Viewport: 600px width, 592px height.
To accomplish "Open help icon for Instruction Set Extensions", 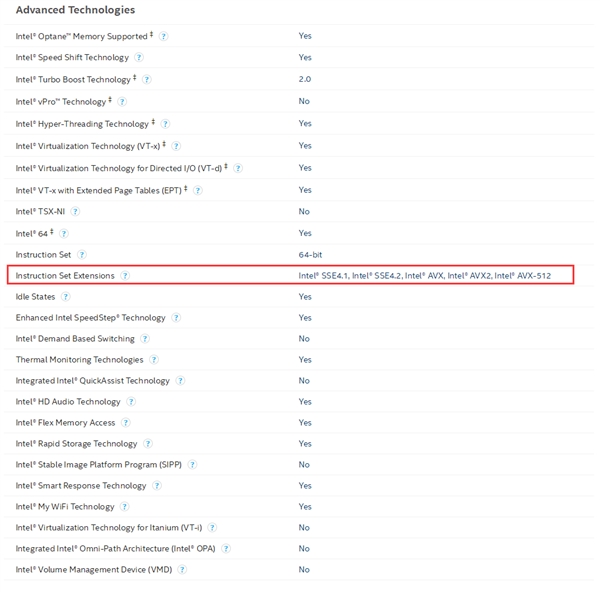I will pyautogui.click(x=125, y=276).
